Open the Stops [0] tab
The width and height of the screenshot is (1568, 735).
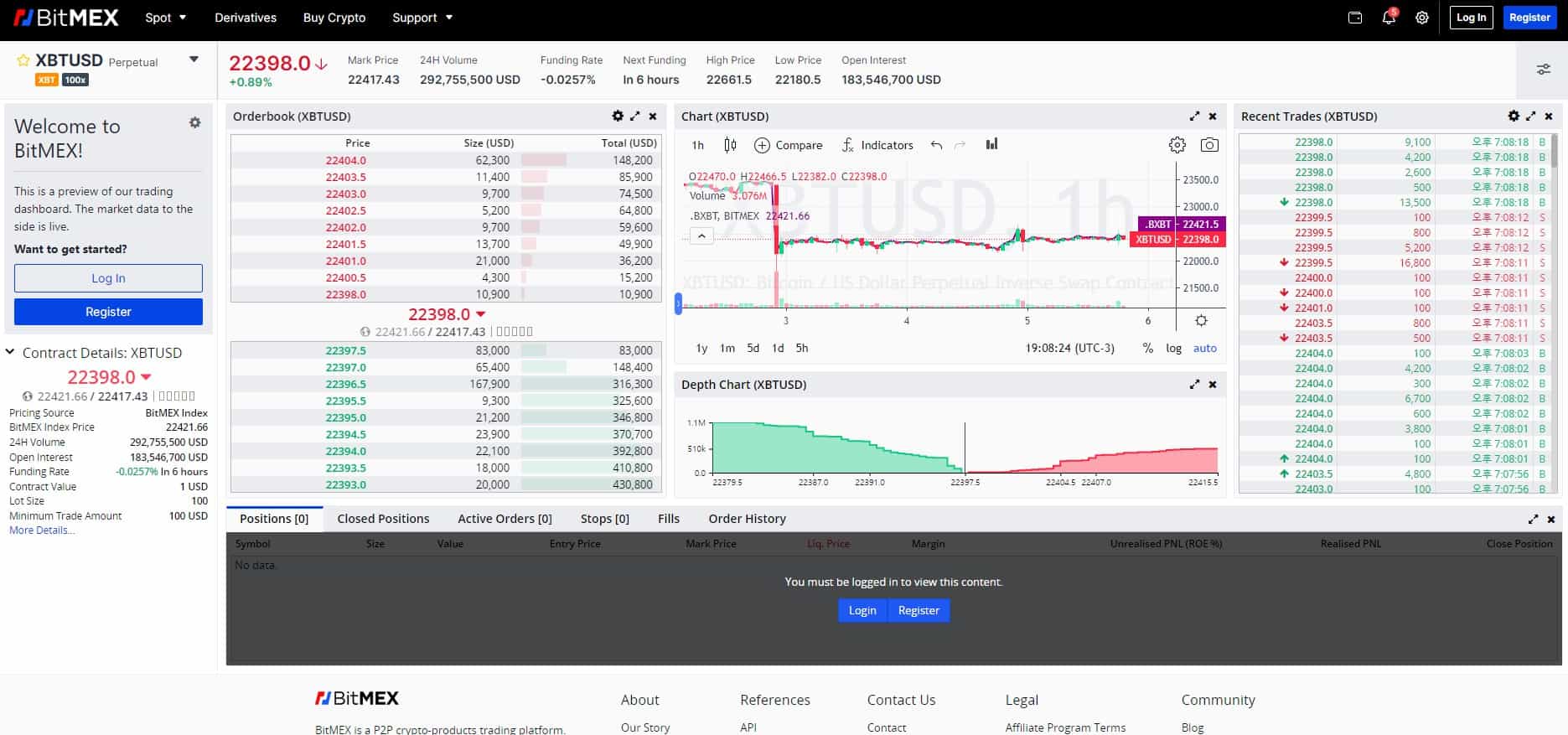click(605, 519)
